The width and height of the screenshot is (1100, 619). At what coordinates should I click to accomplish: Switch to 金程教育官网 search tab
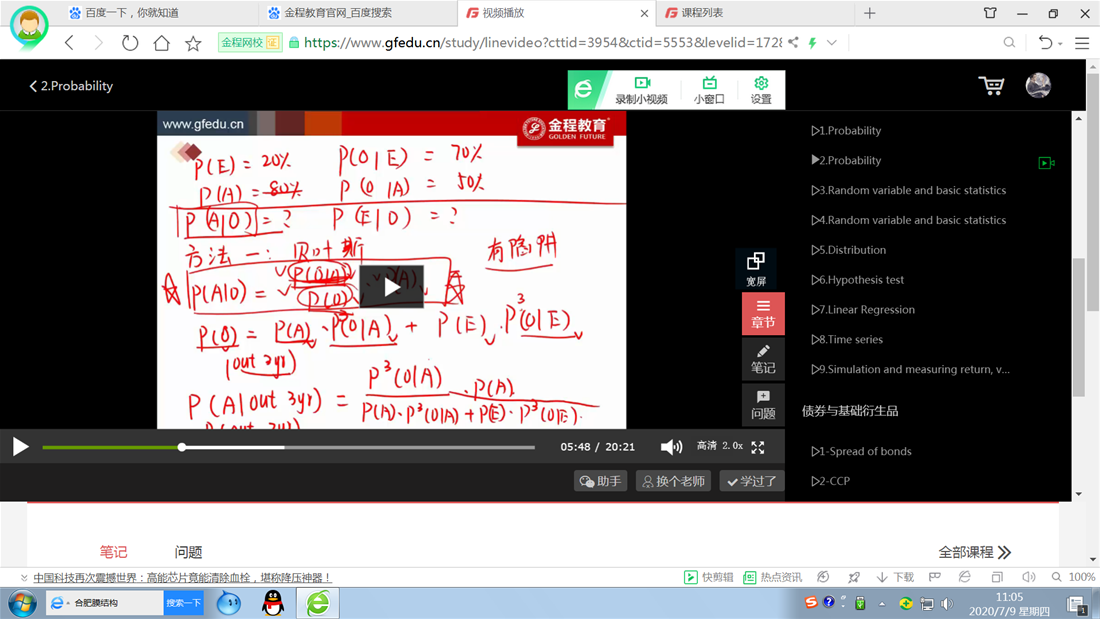[x=358, y=13]
